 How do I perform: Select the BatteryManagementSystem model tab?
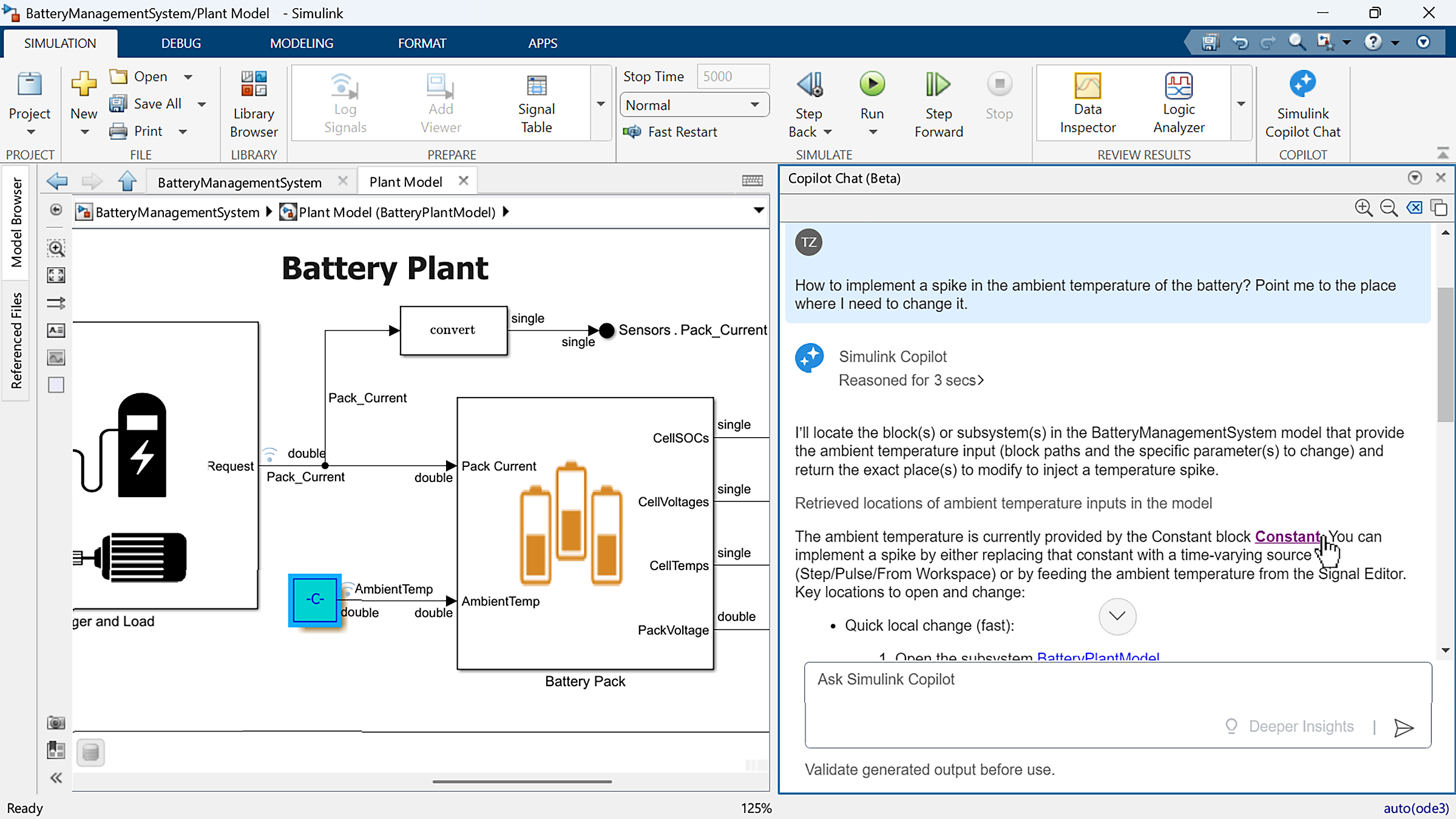(239, 182)
